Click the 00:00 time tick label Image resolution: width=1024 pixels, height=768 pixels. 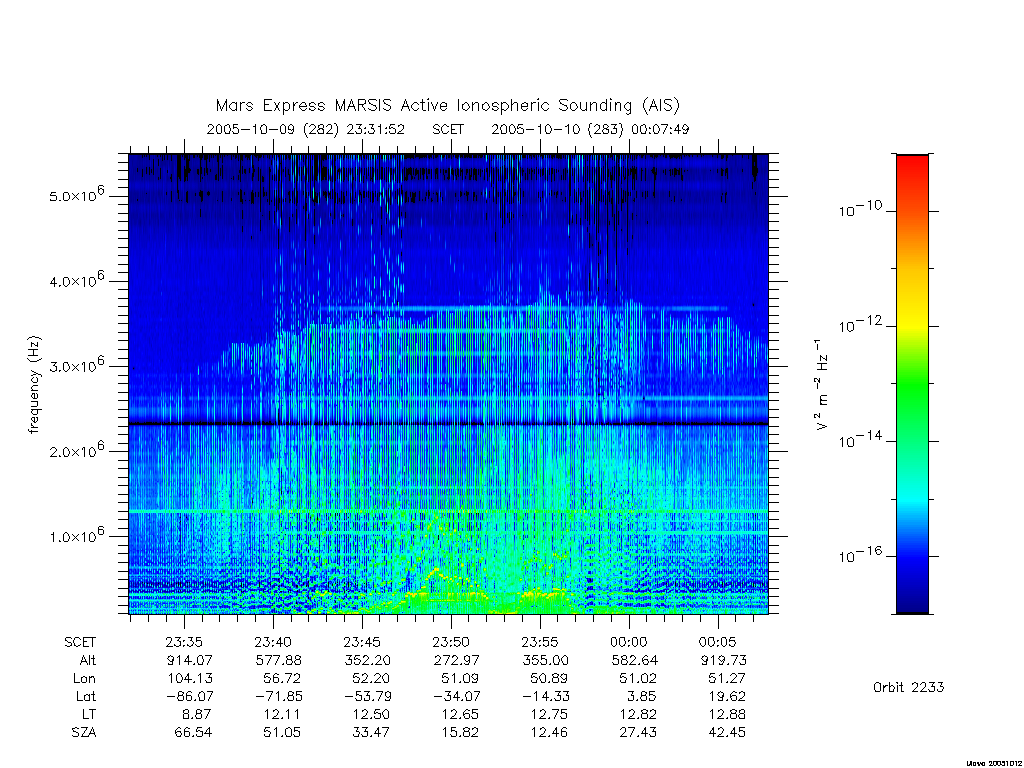click(x=629, y=642)
